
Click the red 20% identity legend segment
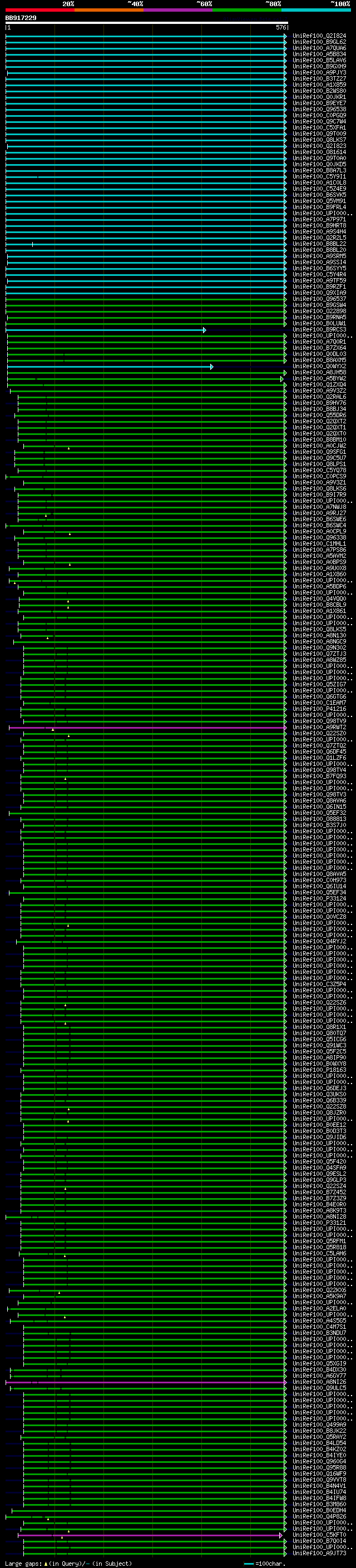tap(40, 11)
